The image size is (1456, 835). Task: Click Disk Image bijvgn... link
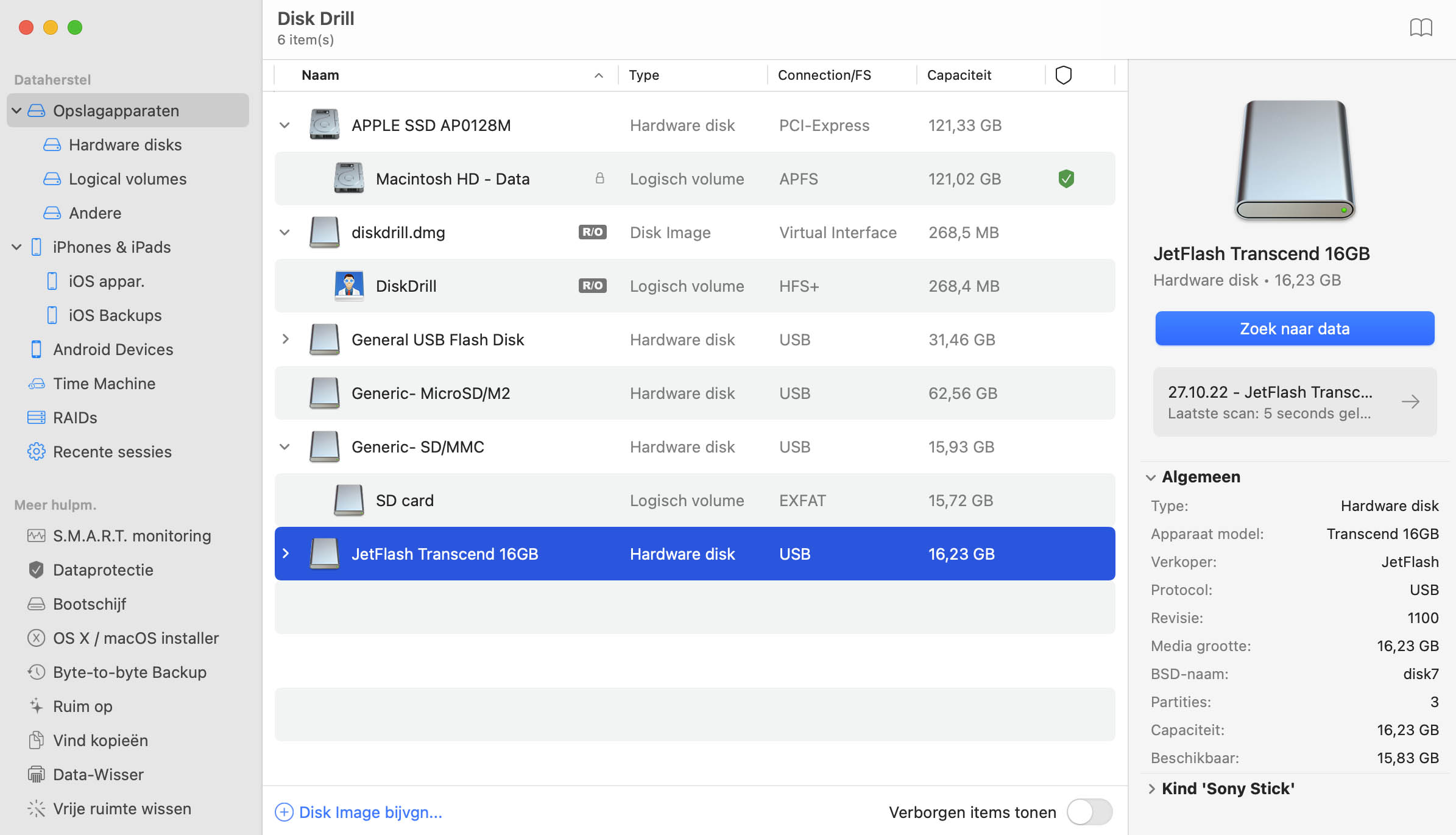(x=359, y=812)
